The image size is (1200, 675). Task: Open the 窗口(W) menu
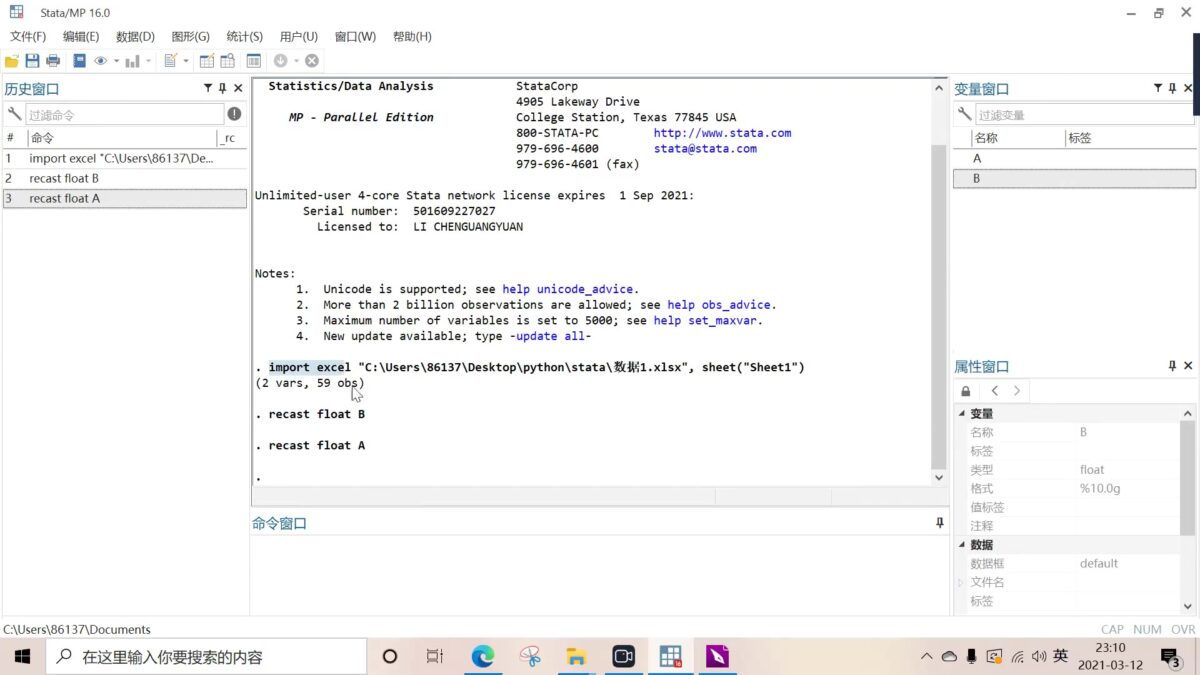[x=355, y=37]
